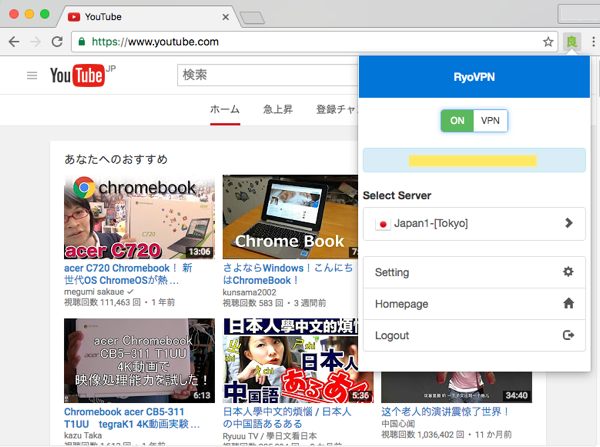Click the Select Server label
The width and height of the screenshot is (600, 447).
pos(397,196)
